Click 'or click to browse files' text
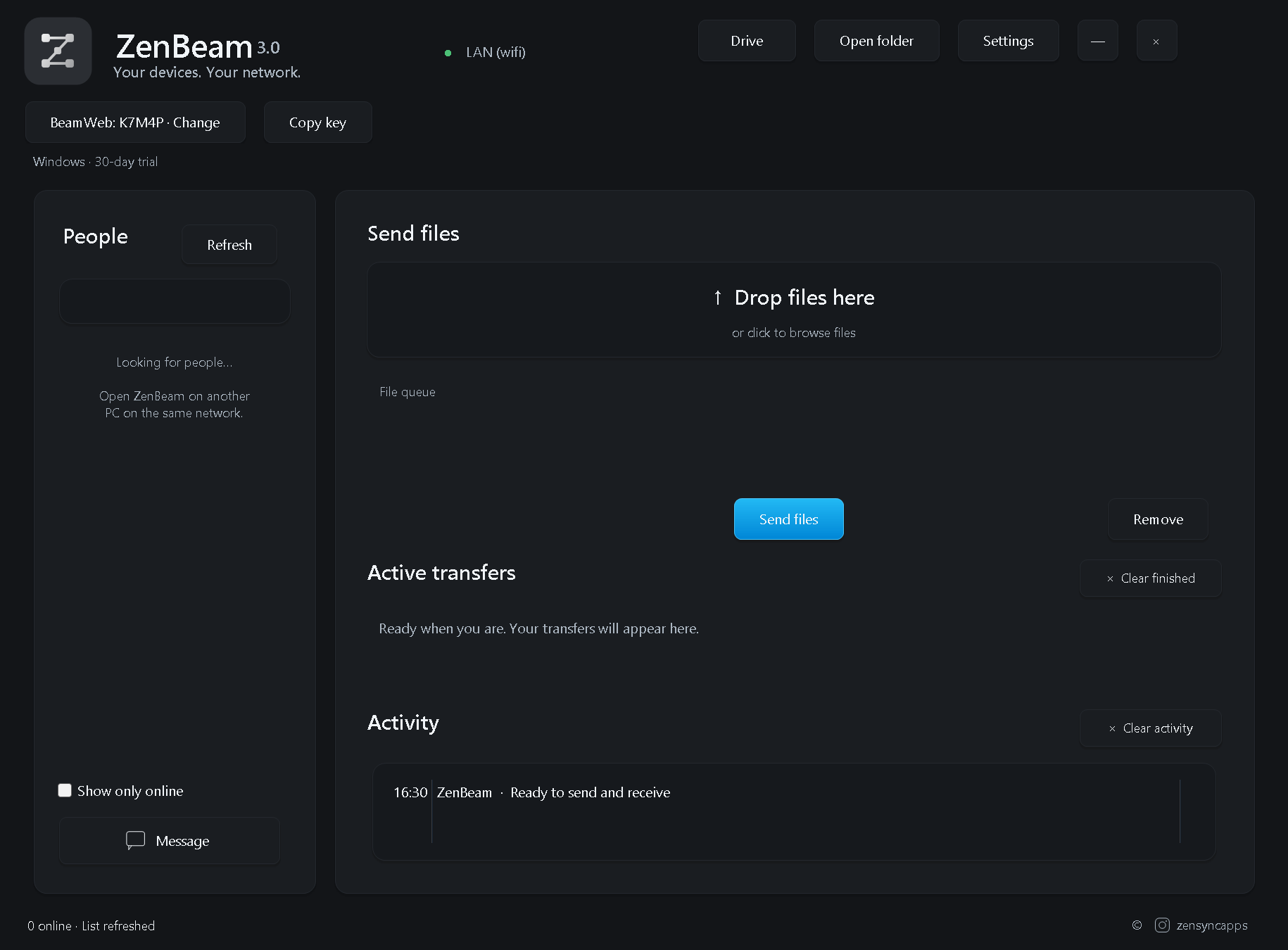Screen dimensions: 1288x950 pyautogui.click(x=794, y=333)
